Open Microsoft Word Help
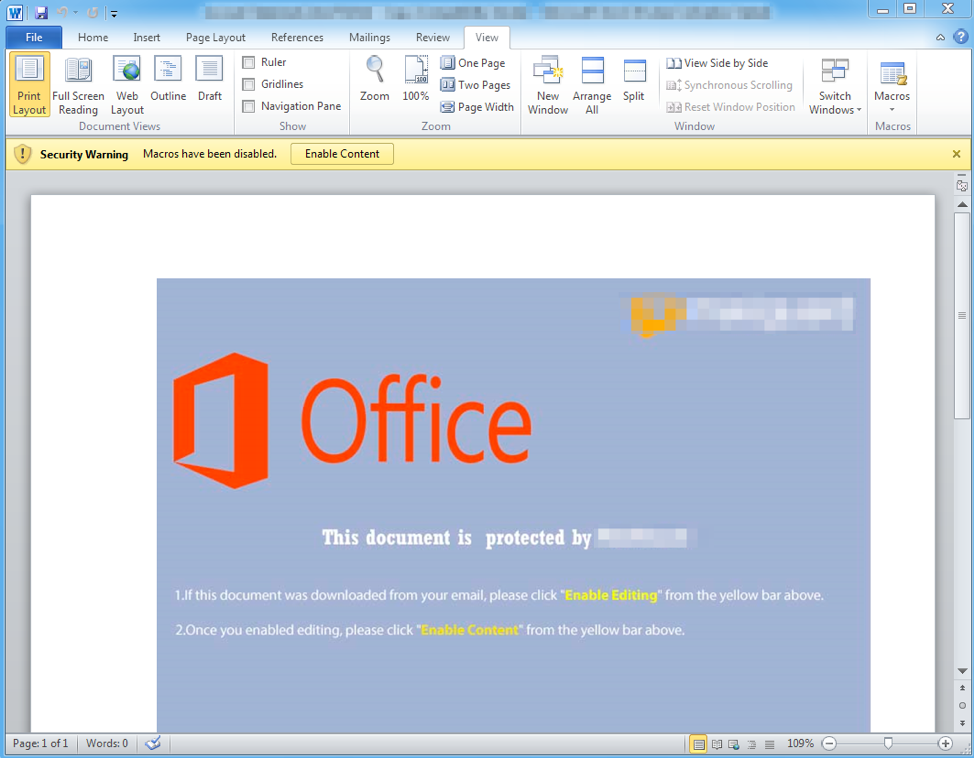 point(960,37)
